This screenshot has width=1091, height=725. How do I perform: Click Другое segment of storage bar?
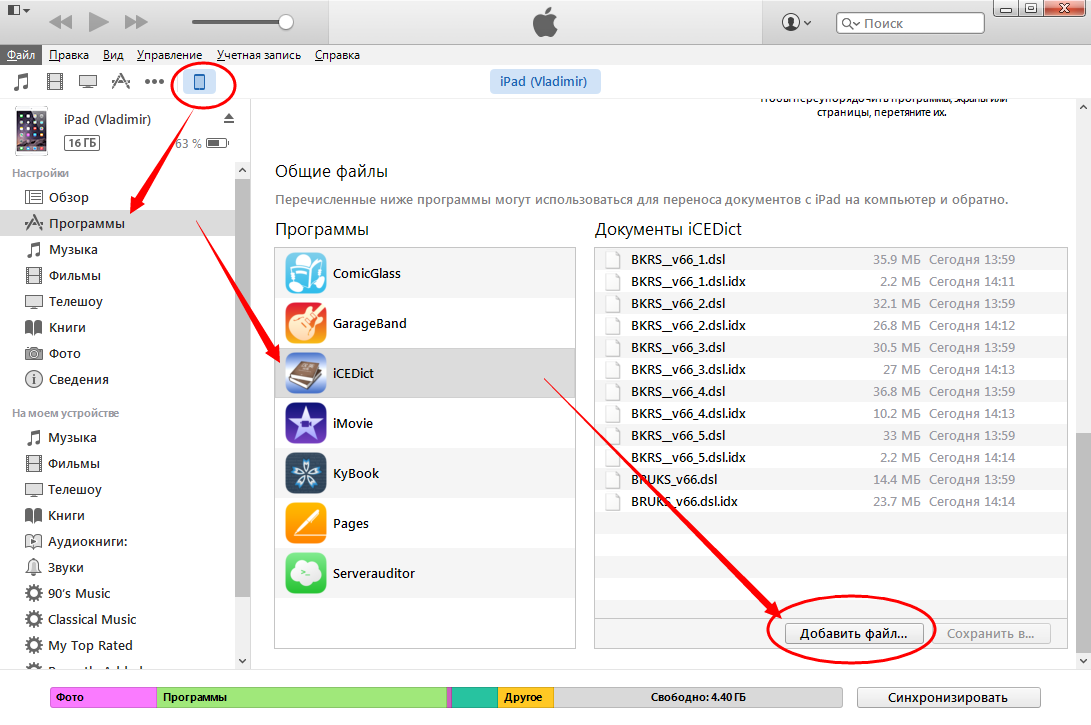(525, 697)
